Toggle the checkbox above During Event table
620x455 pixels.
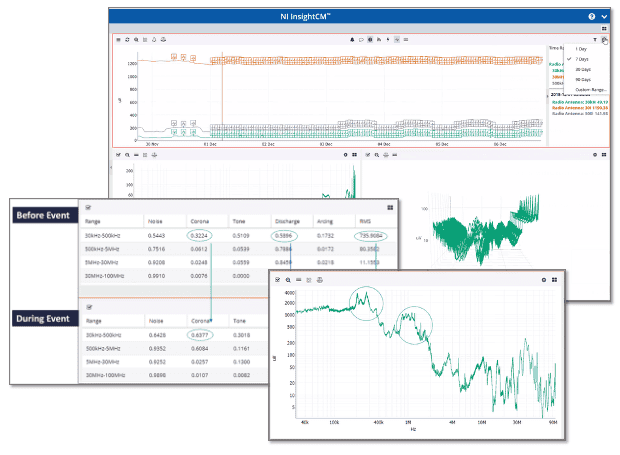click(x=90, y=307)
